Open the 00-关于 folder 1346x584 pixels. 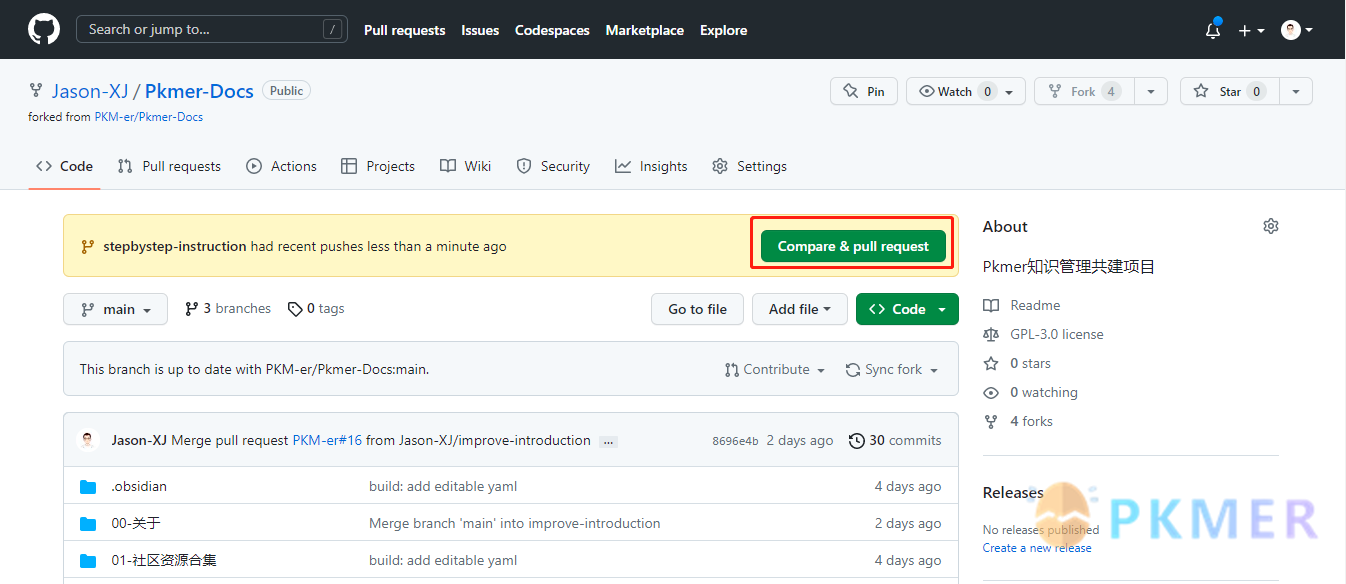click(x=136, y=524)
